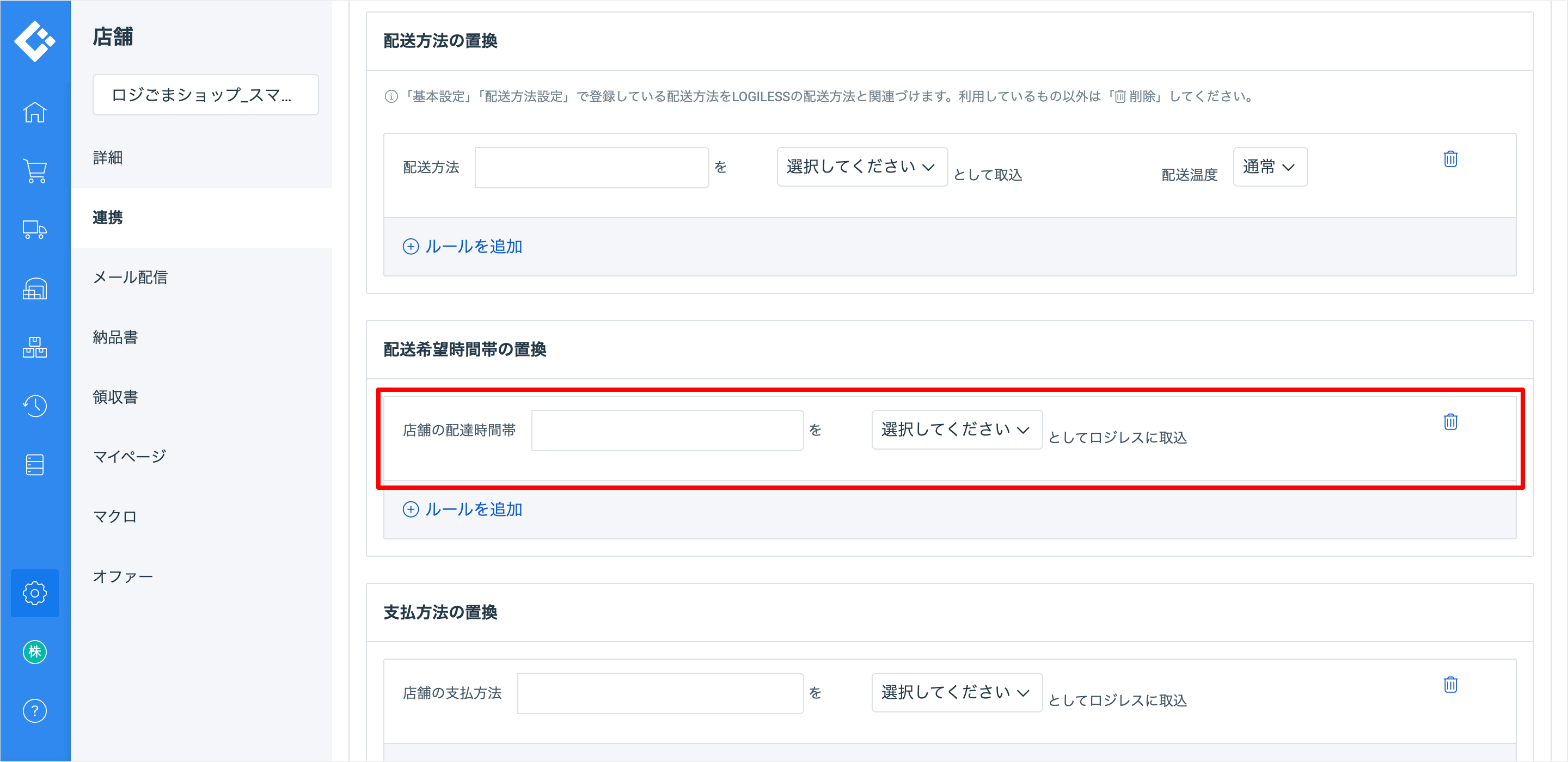Click the stacked boxes inventory icon
Viewport: 1568px width, 762px height.
pyautogui.click(x=35, y=347)
